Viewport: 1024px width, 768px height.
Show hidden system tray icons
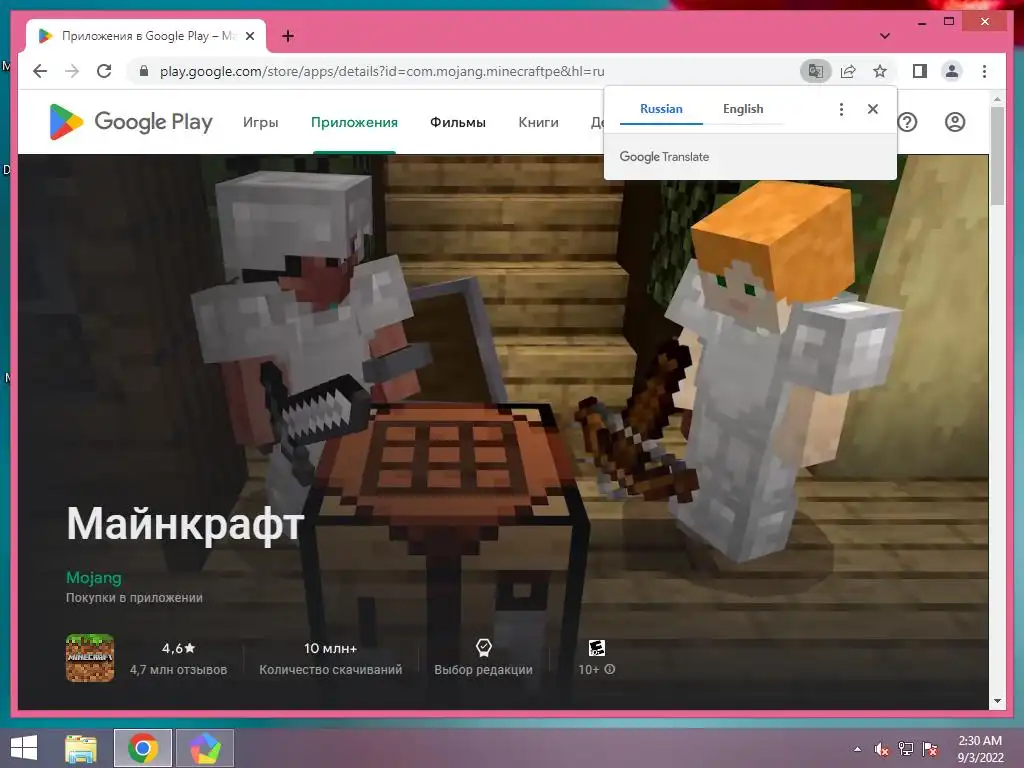click(x=857, y=749)
